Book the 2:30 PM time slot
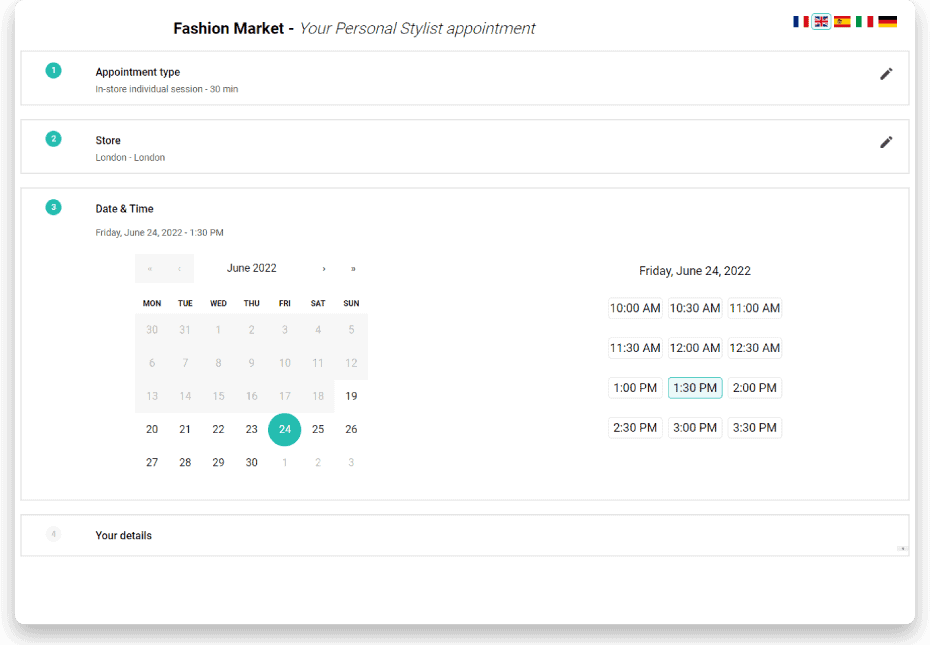The width and height of the screenshot is (930, 645). coord(635,427)
